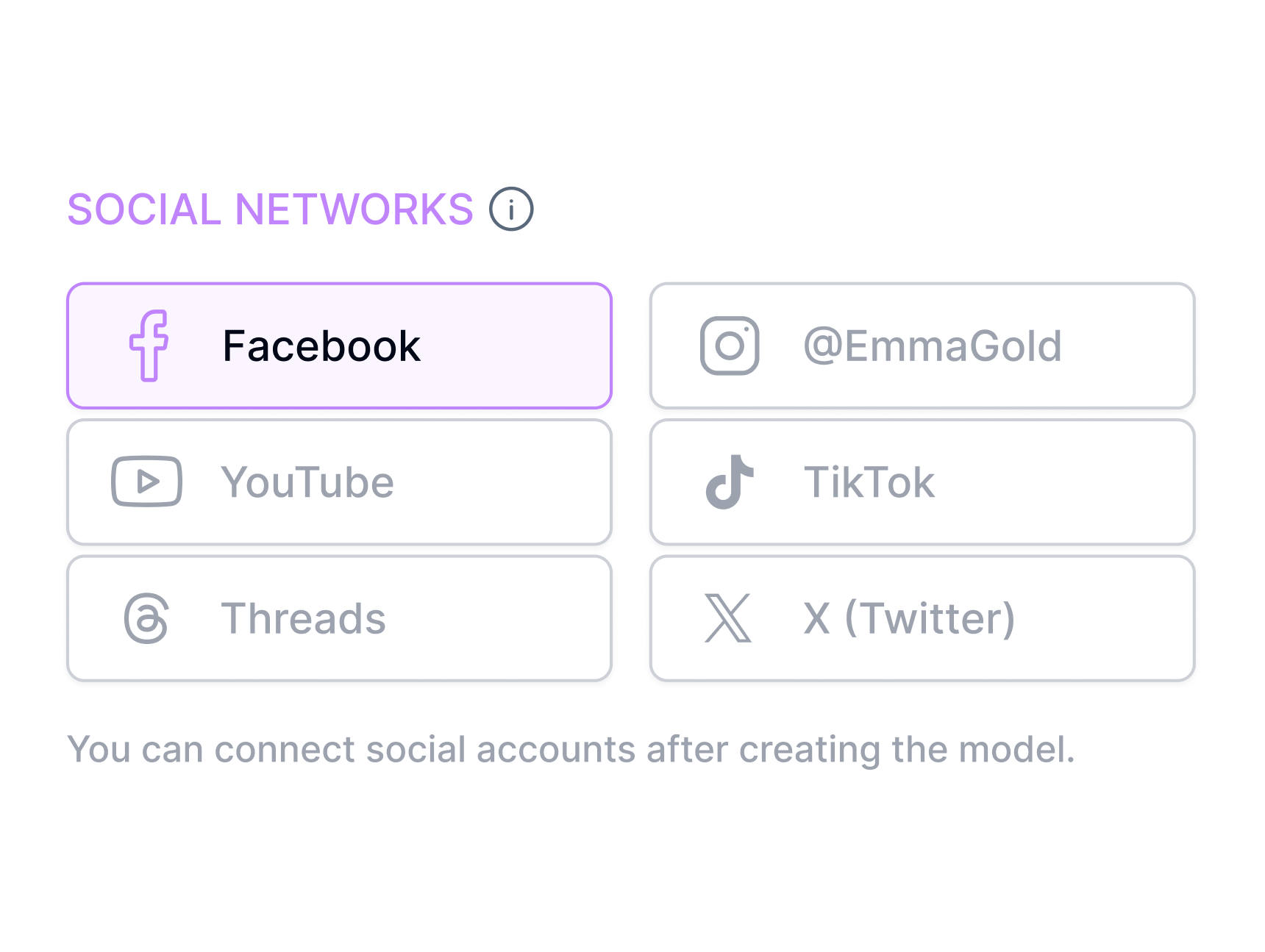Screen dimensions: 1265x952
Task: Select the TikTok option
Action: click(922, 482)
